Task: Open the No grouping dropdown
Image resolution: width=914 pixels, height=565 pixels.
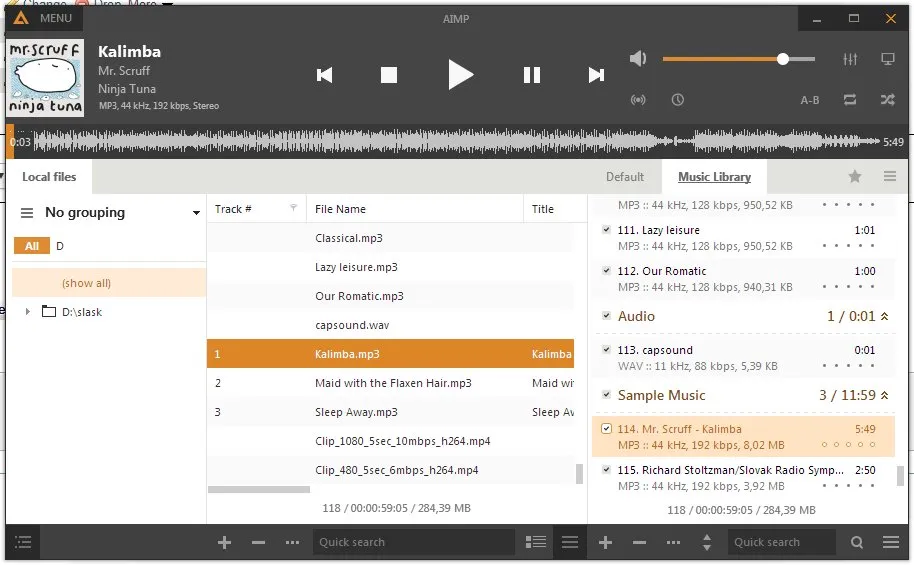Action: pos(196,213)
